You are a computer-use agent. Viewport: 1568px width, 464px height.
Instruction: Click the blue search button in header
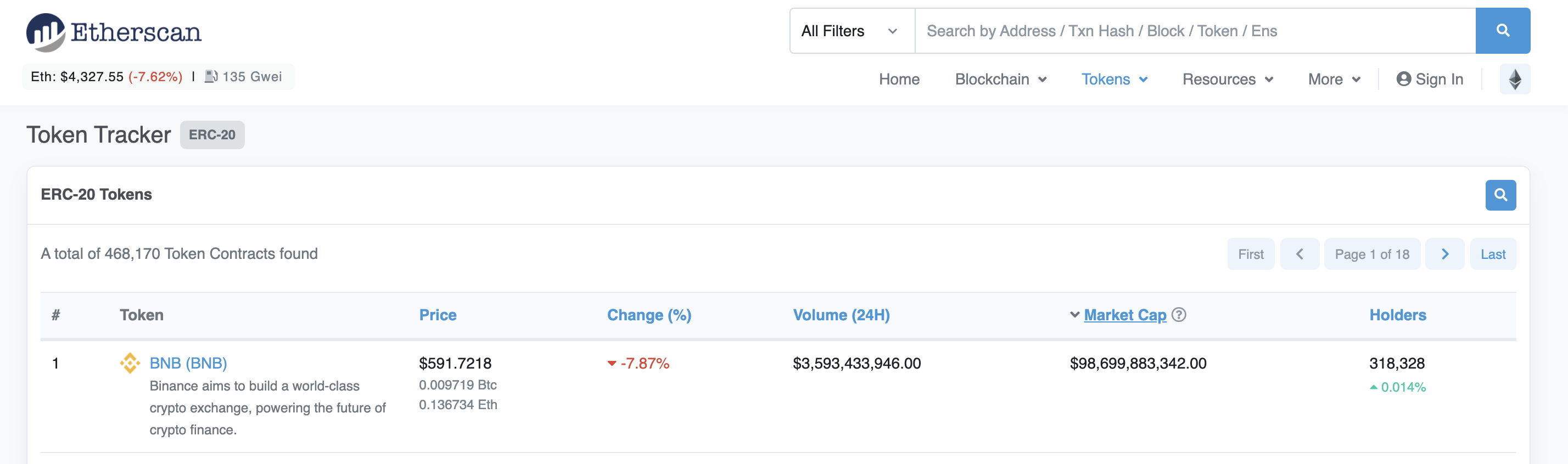1502,30
